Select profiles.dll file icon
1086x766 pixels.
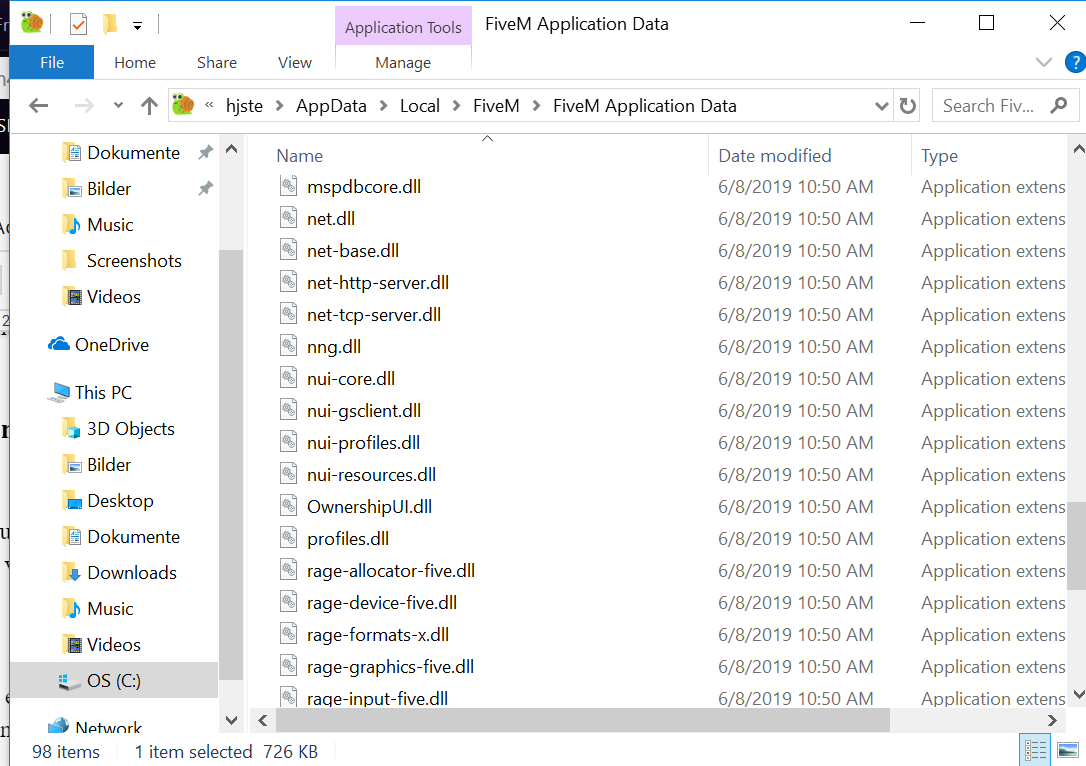(289, 537)
